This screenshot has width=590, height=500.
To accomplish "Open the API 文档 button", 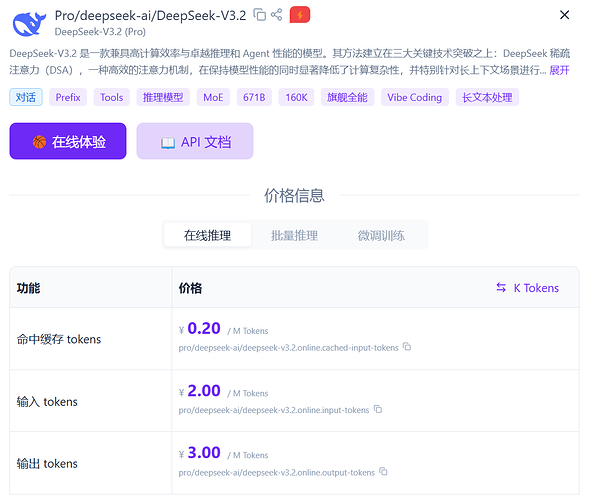I will (x=195, y=141).
